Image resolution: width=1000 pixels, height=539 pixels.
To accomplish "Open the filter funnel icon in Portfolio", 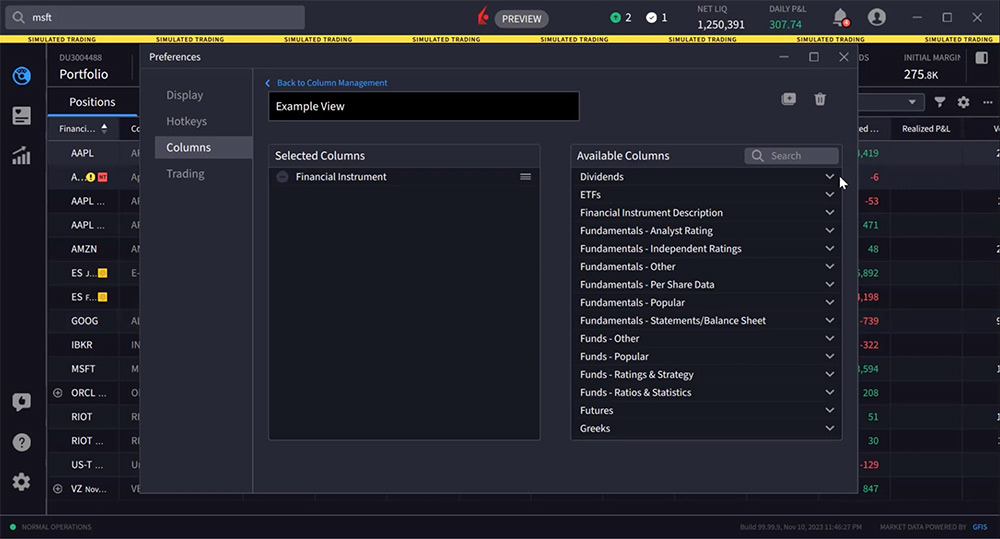I will click(940, 102).
